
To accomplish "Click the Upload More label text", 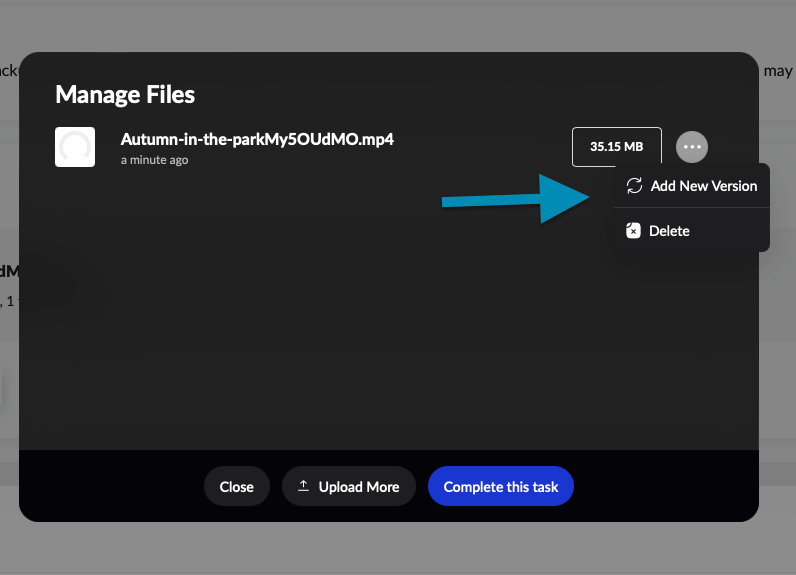I will click(359, 487).
